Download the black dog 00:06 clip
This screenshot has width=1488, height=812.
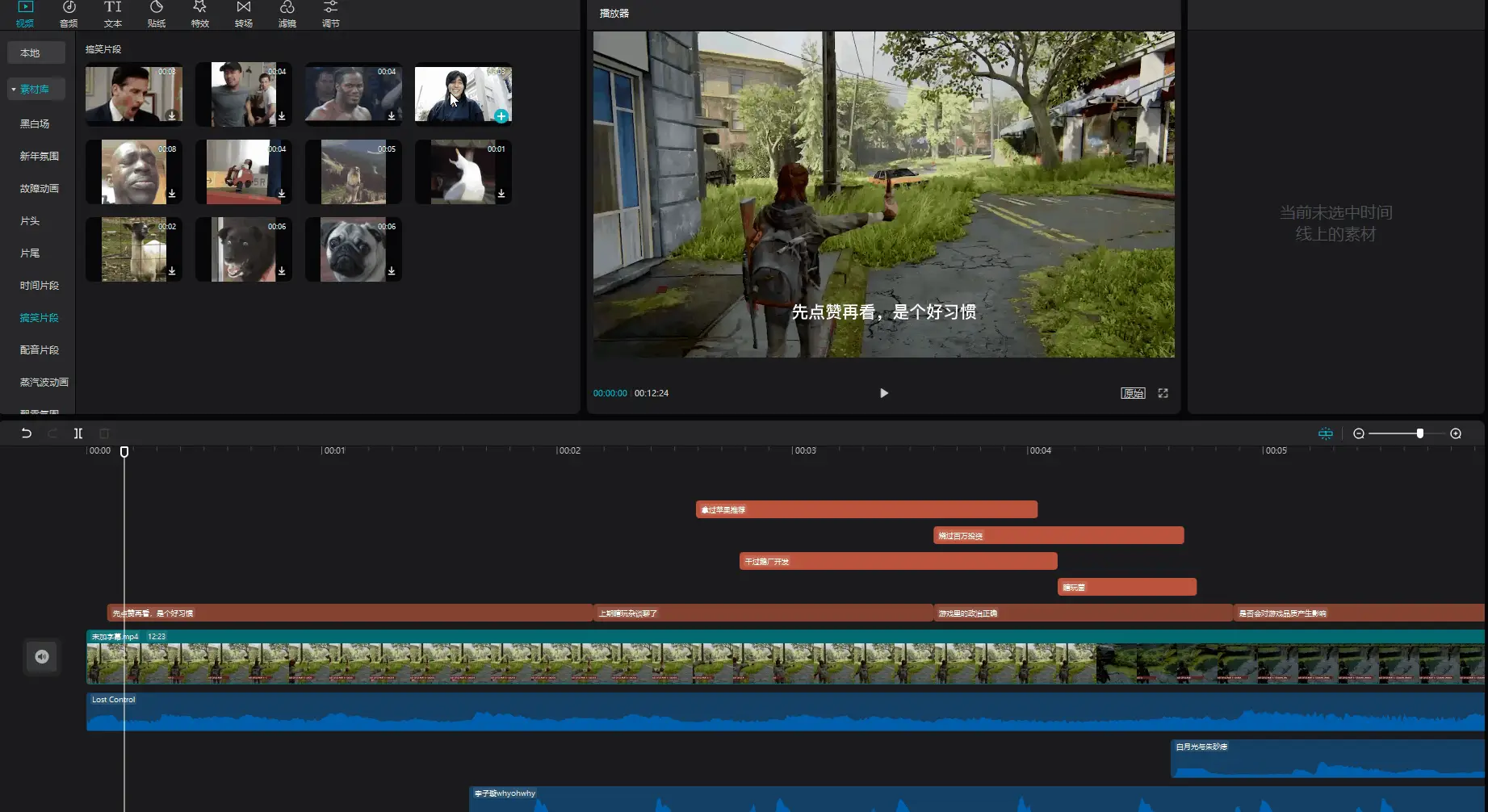pyautogui.click(x=282, y=271)
